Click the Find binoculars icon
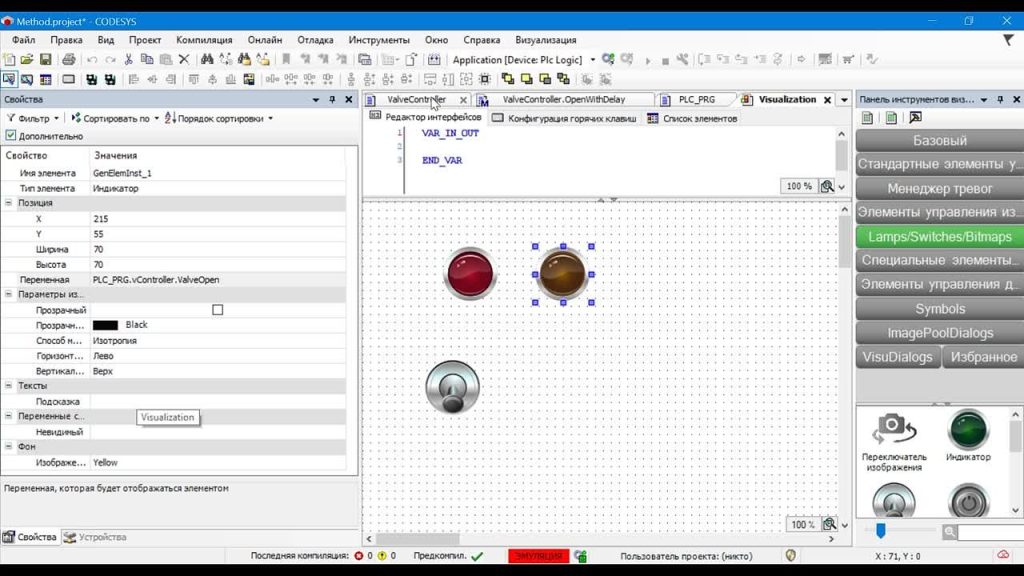Viewport: 1024px width, 576px height. click(x=207, y=59)
